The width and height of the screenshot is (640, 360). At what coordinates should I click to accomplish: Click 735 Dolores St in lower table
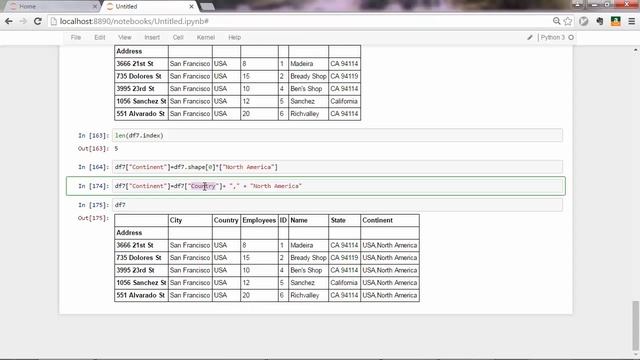[x=139, y=258]
